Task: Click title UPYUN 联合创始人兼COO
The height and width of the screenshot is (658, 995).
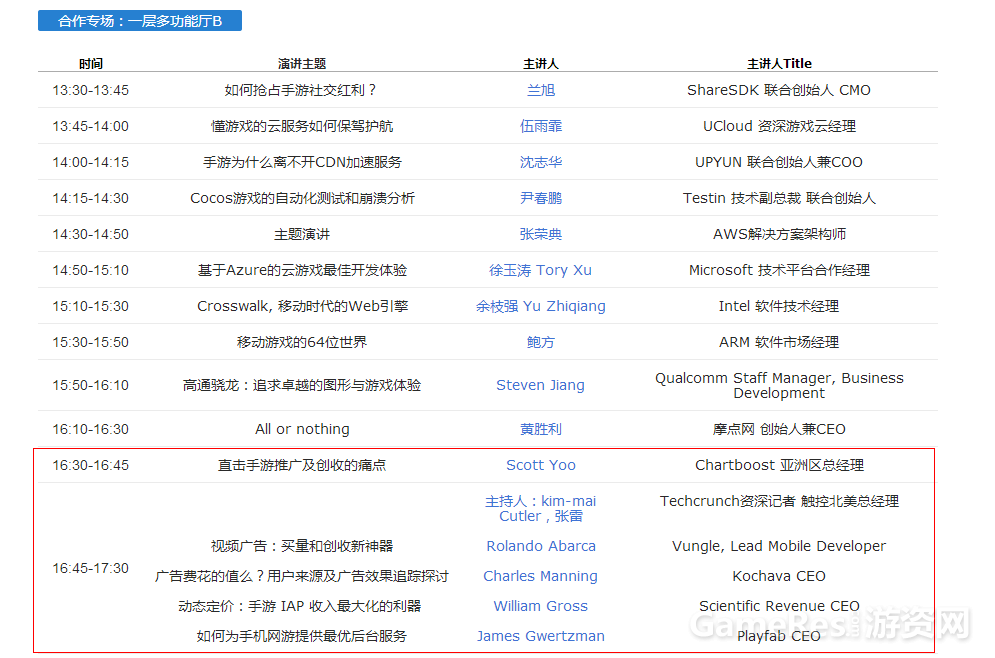Action: [779, 162]
